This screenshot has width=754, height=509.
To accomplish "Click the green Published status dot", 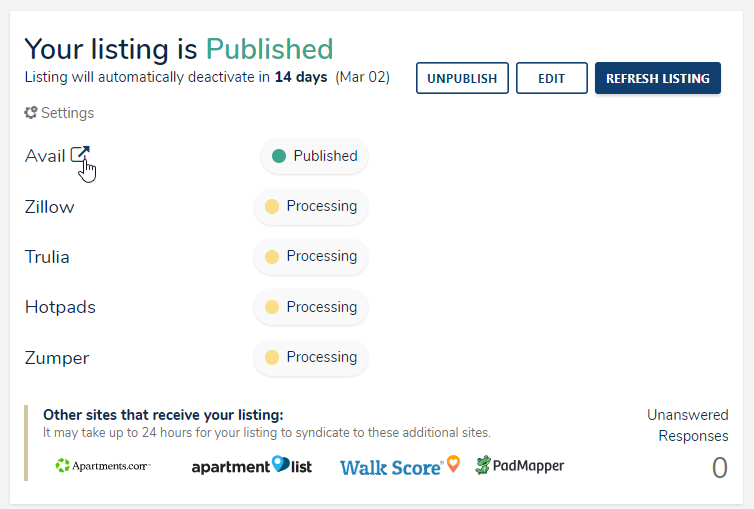I will point(279,156).
